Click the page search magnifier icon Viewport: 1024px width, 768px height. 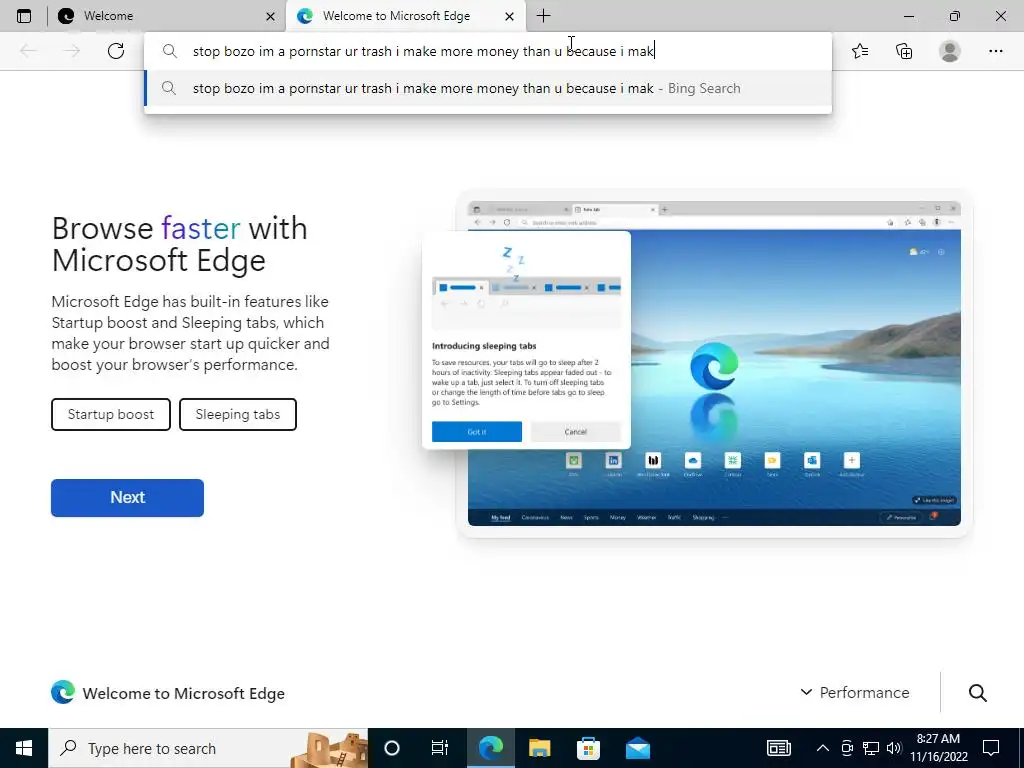coord(978,693)
